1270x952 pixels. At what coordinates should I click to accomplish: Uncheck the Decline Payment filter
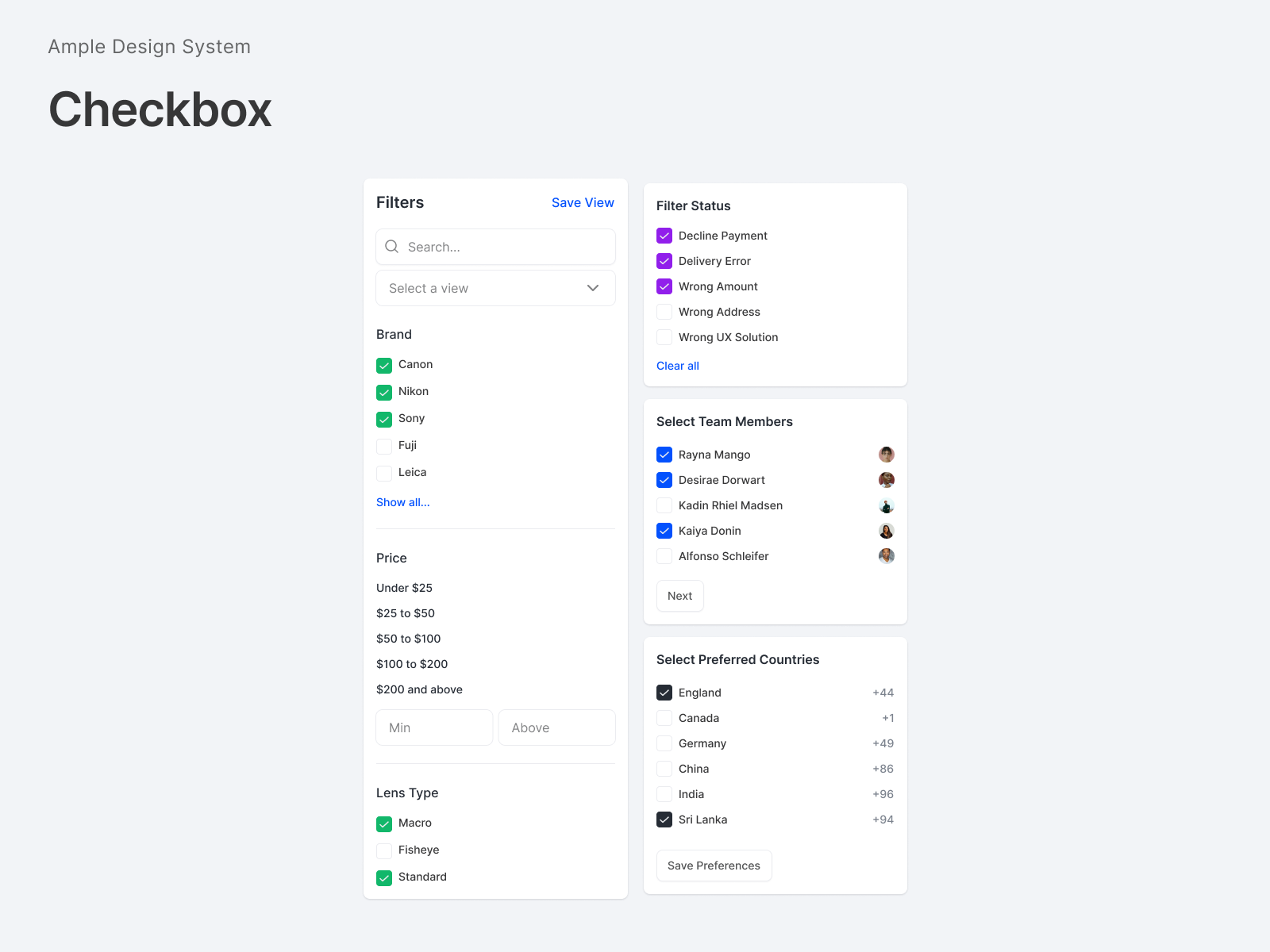(x=664, y=236)
